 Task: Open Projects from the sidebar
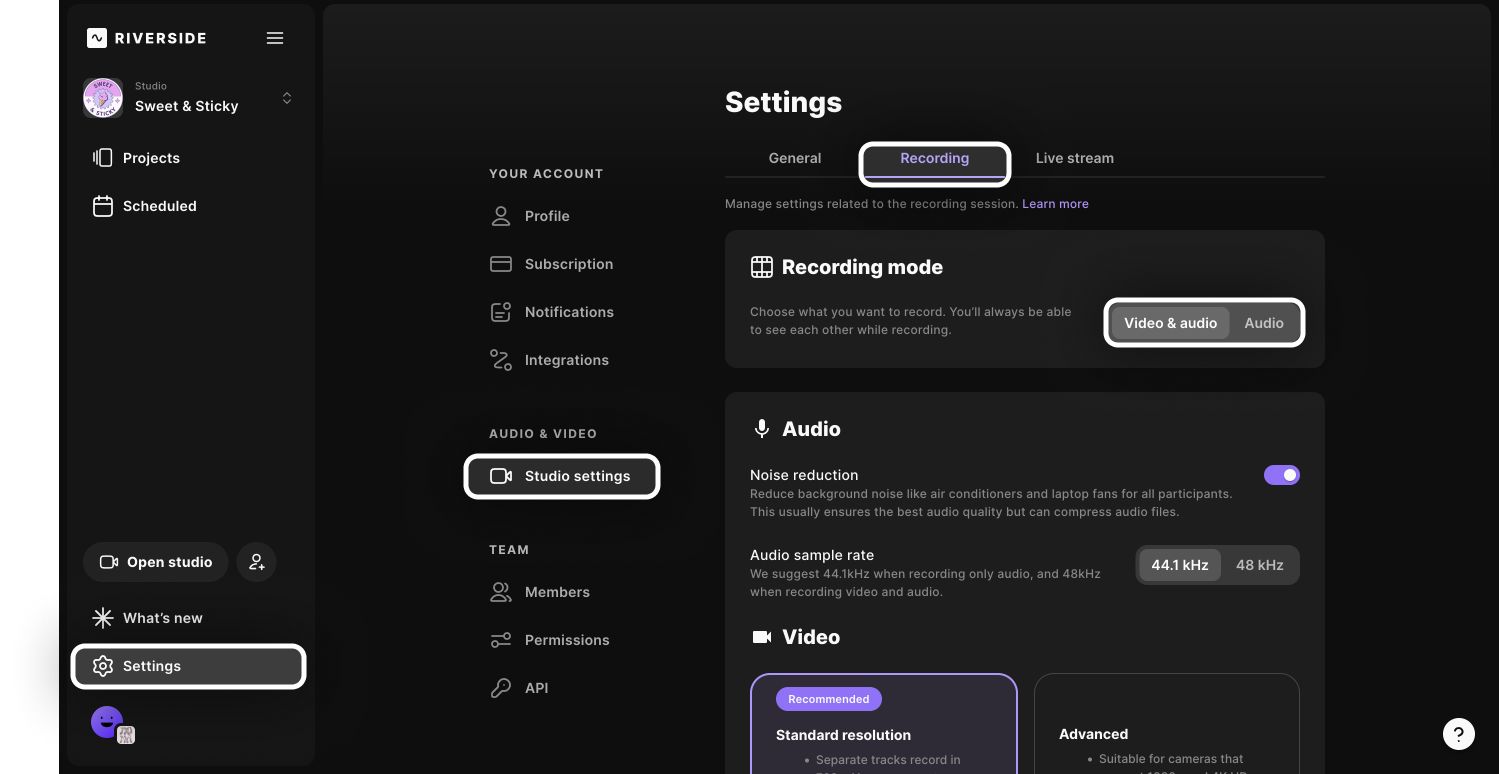(151, 158)
